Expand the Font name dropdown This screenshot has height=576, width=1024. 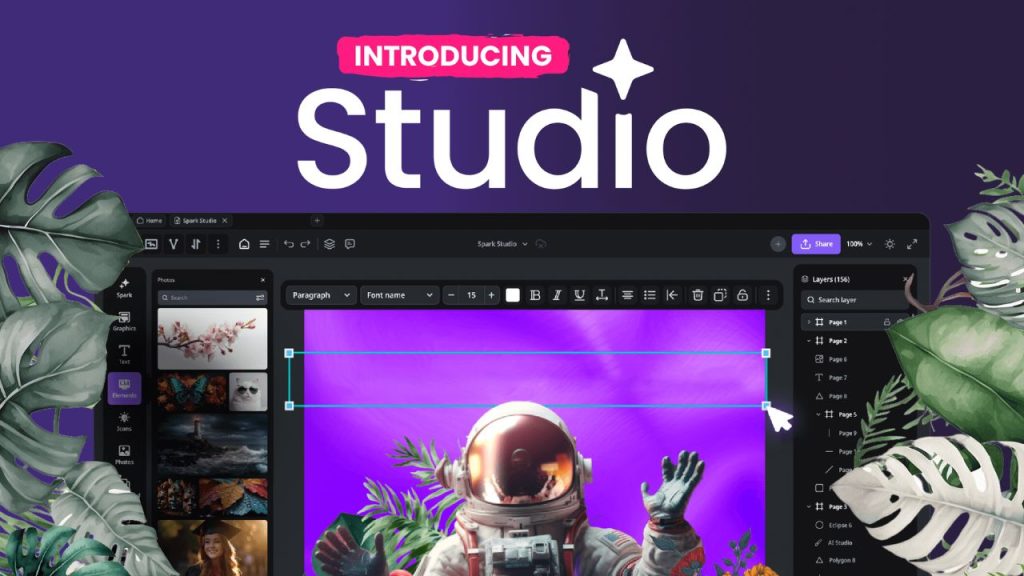(x=400, y=295)
